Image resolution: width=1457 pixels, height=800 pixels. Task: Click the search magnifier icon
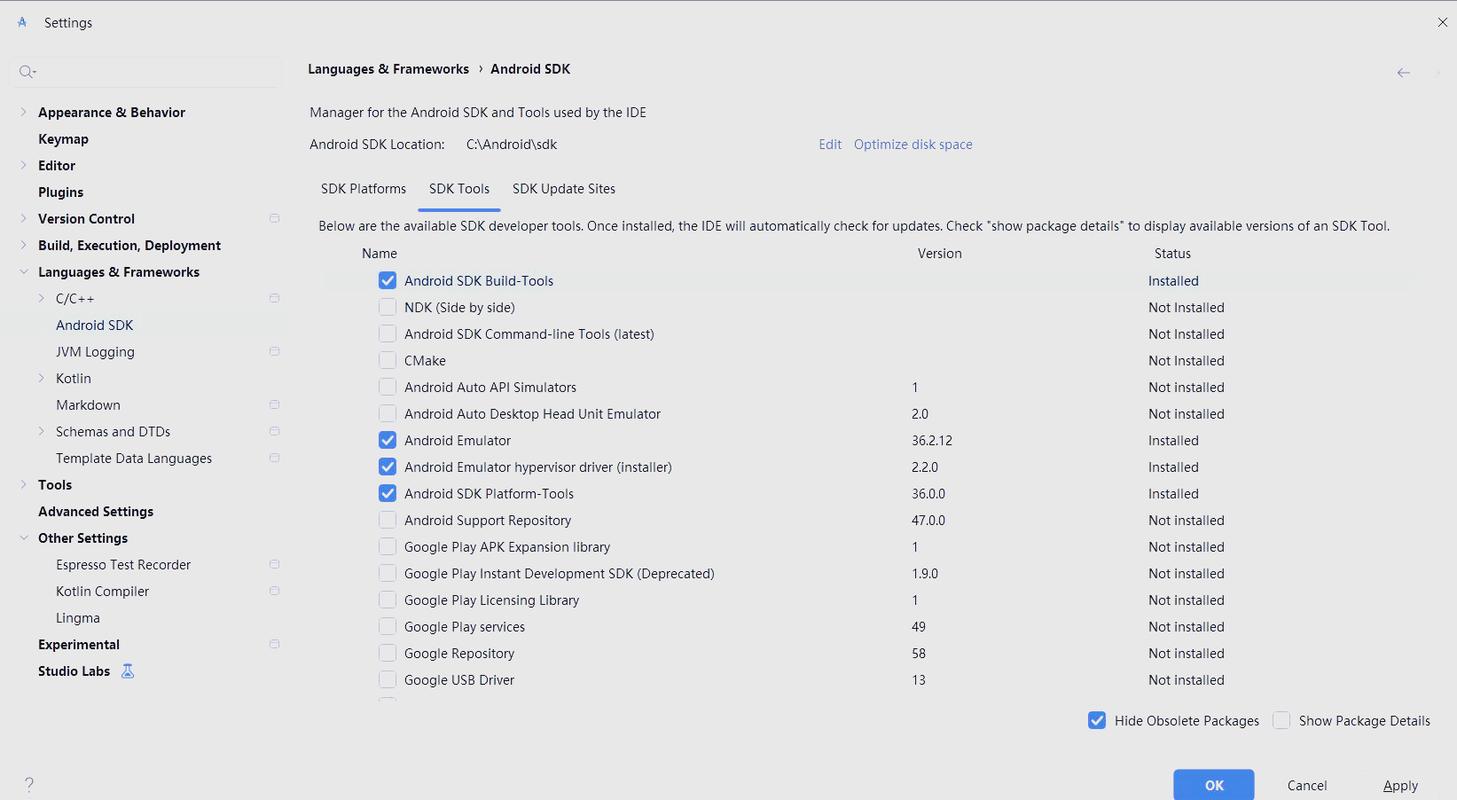point(27,71)
